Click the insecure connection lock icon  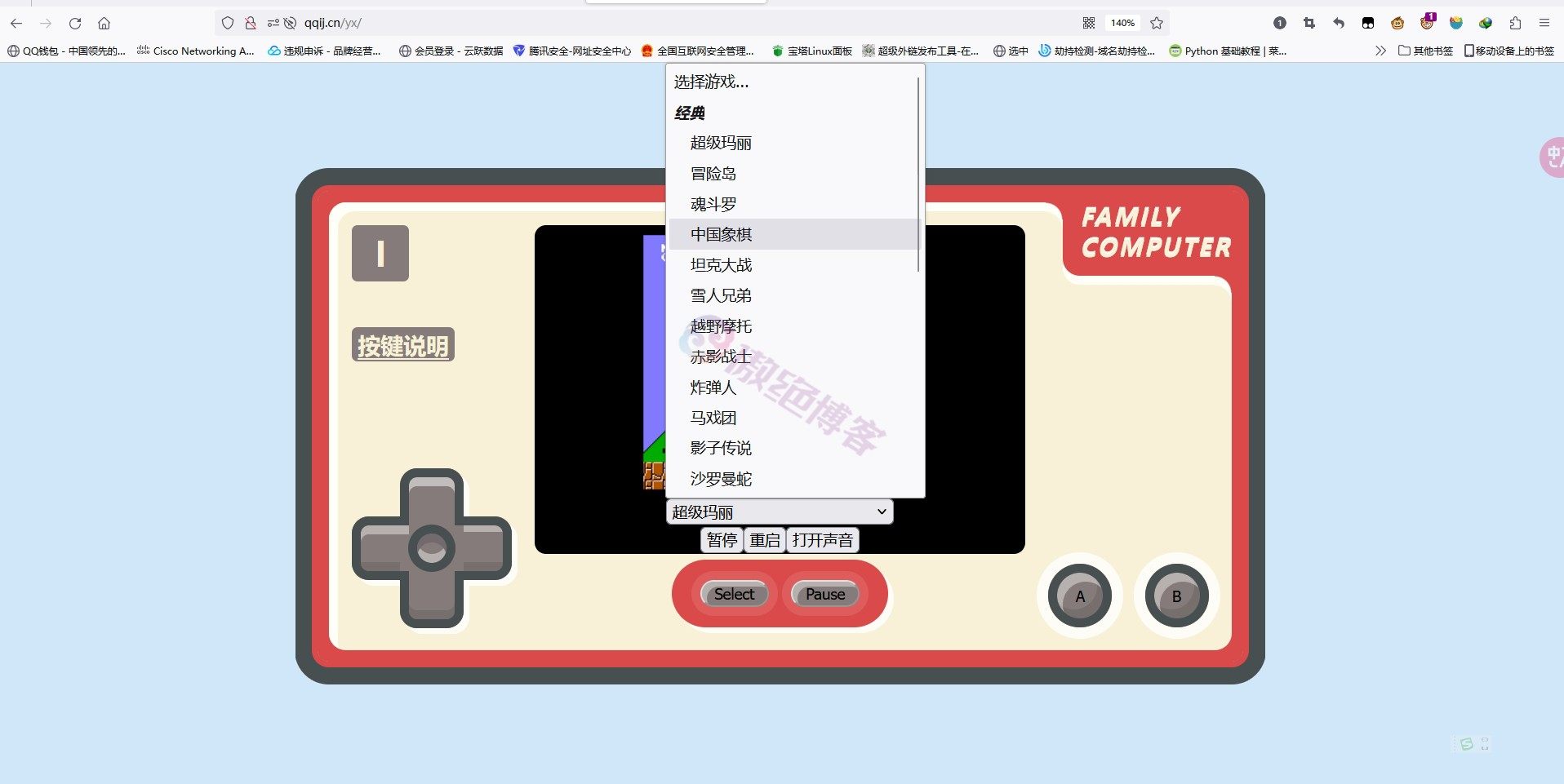tap(251, 23)
